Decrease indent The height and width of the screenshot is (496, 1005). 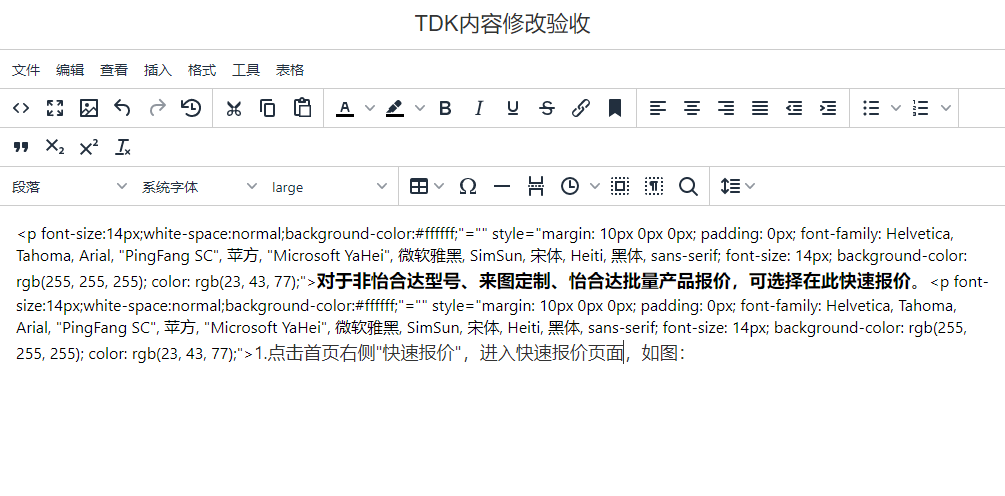[794, 108]
